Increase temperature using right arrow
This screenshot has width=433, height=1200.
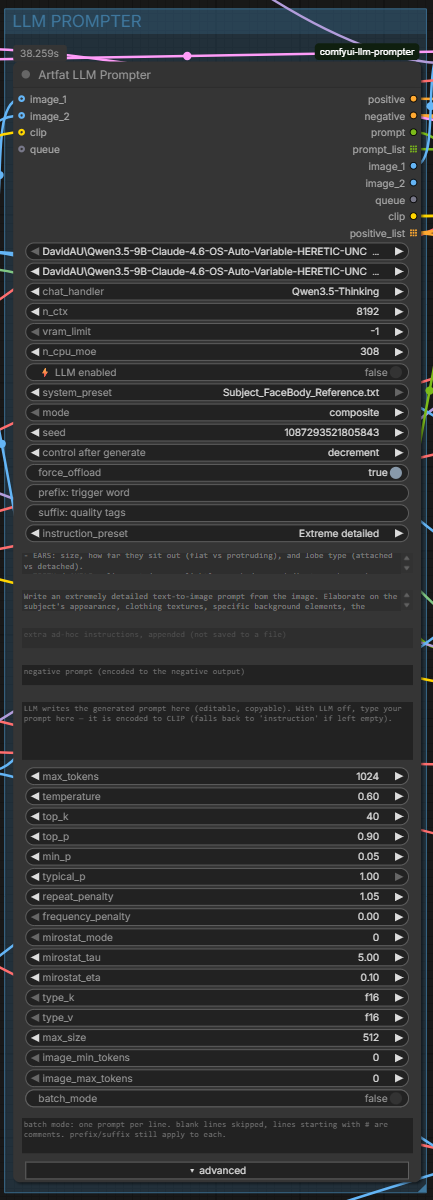pos(399,796)
